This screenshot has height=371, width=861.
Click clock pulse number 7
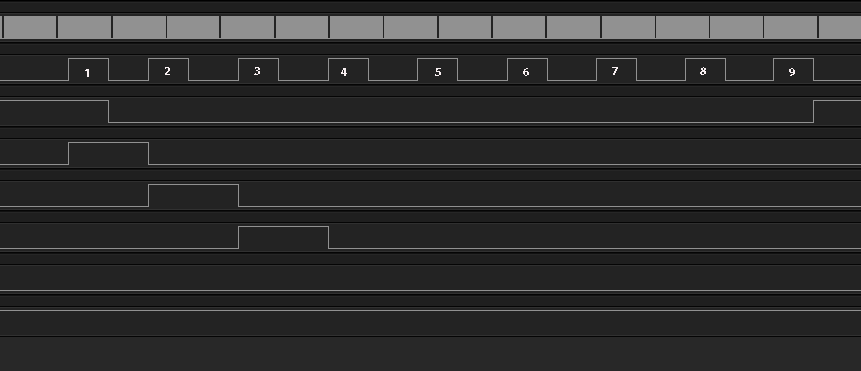[x=617, y=70]
